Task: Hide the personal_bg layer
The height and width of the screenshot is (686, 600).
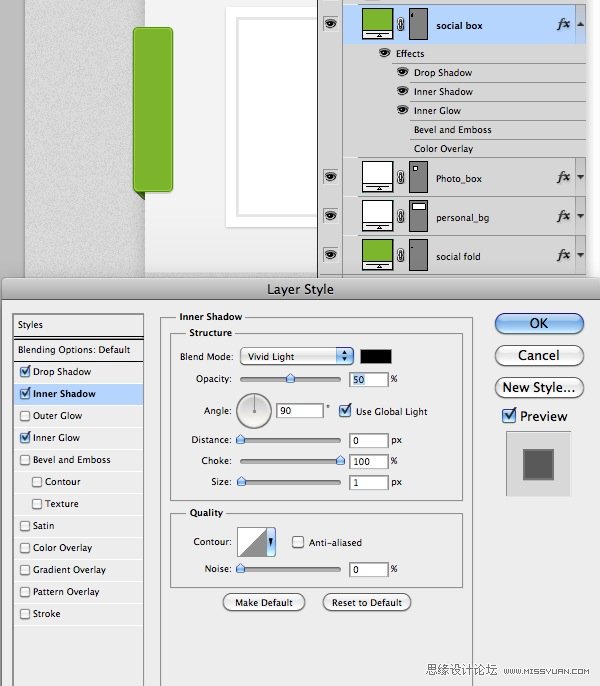Action: point(330,216)
